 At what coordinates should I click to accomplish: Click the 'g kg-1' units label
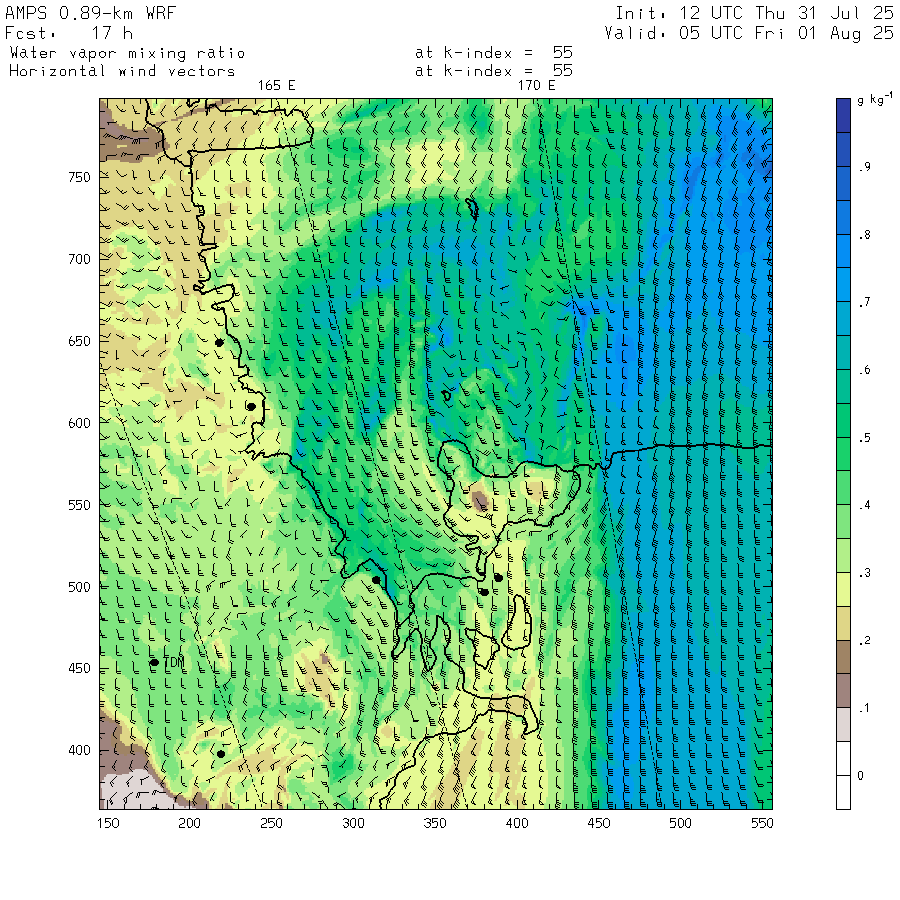point(874,99)
